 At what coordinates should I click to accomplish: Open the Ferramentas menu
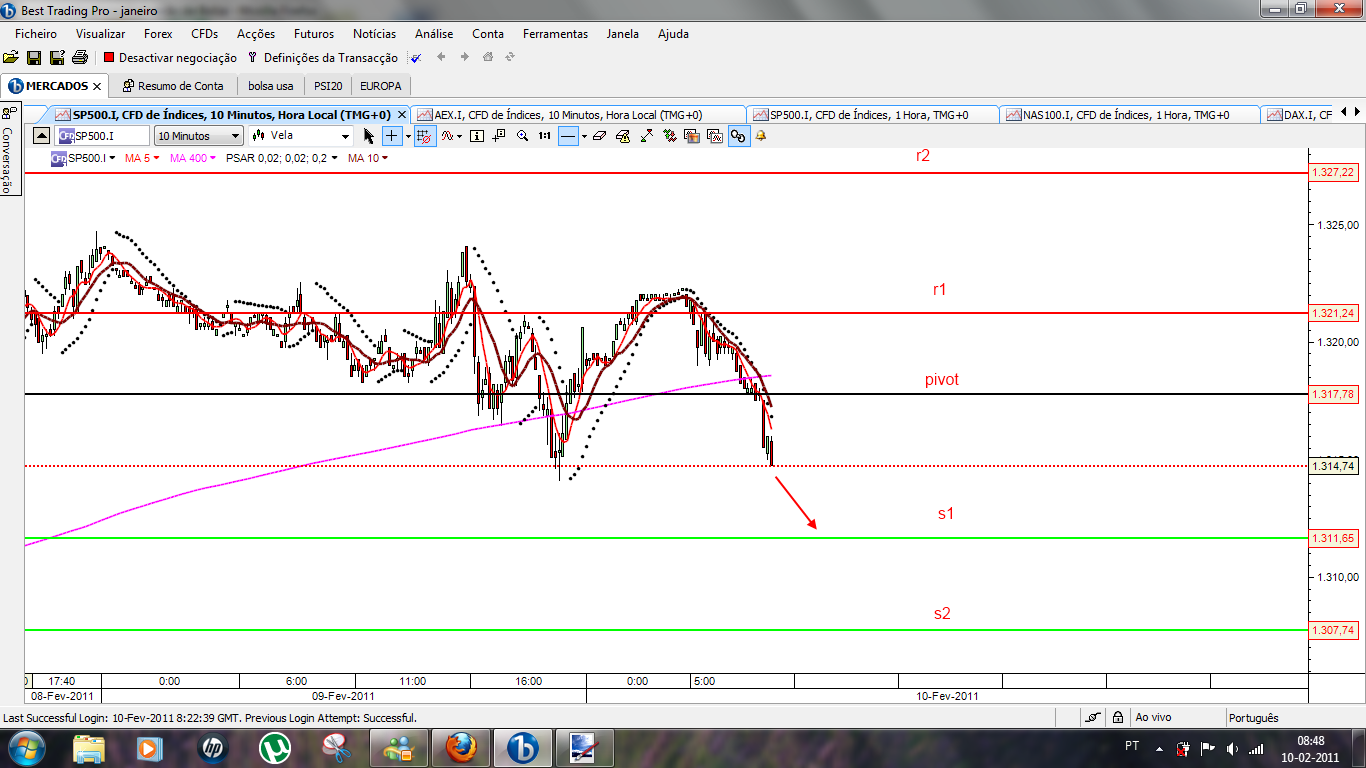555,34
